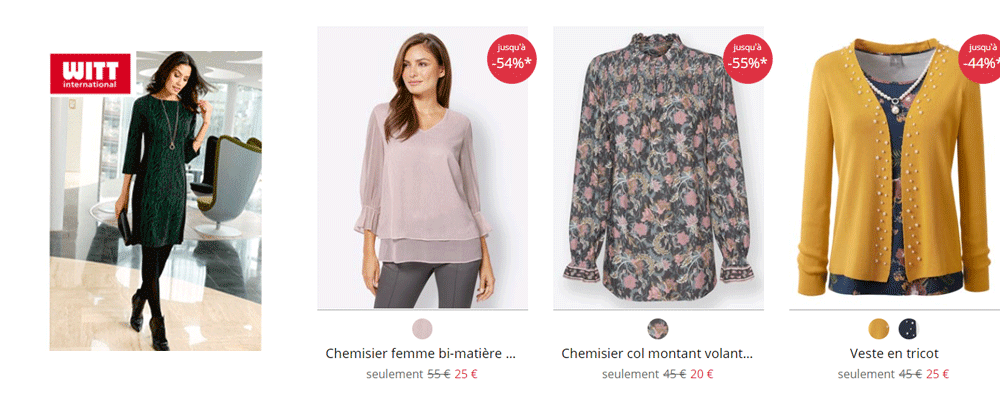The height and width of the screenshot is (400, 1000).
Task: Click the -54% discount badge
Action: tap(511, 59)
